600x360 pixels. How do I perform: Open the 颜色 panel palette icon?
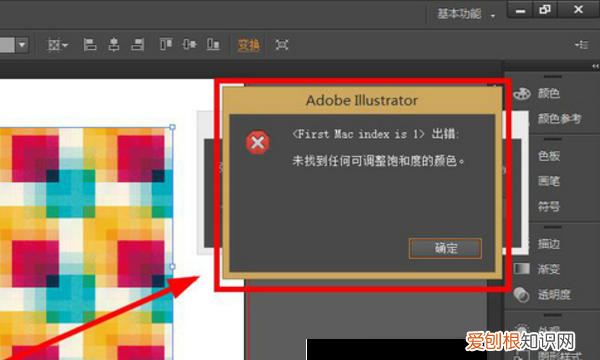point(522,93)
